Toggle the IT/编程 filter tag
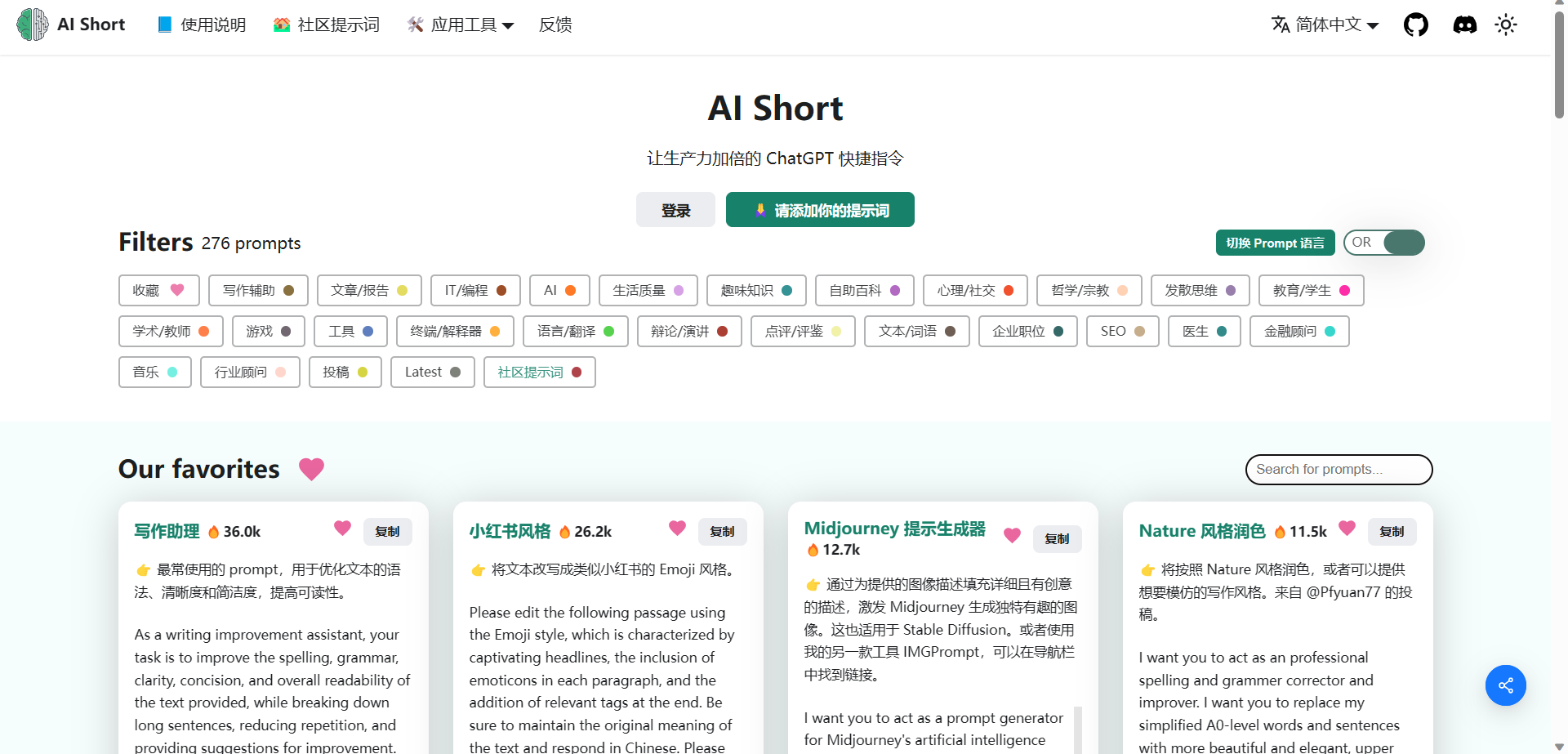 point(475,291)
